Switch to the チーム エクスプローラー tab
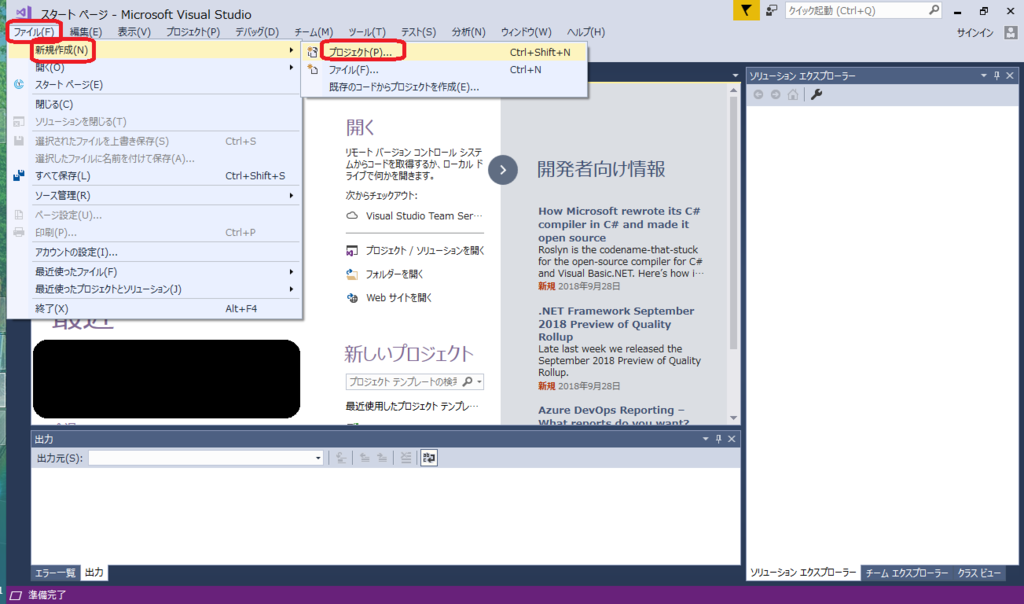Image resolution: width=1024 pixels, height=604 pixels. pyautogui.click(x=906, y=573)
